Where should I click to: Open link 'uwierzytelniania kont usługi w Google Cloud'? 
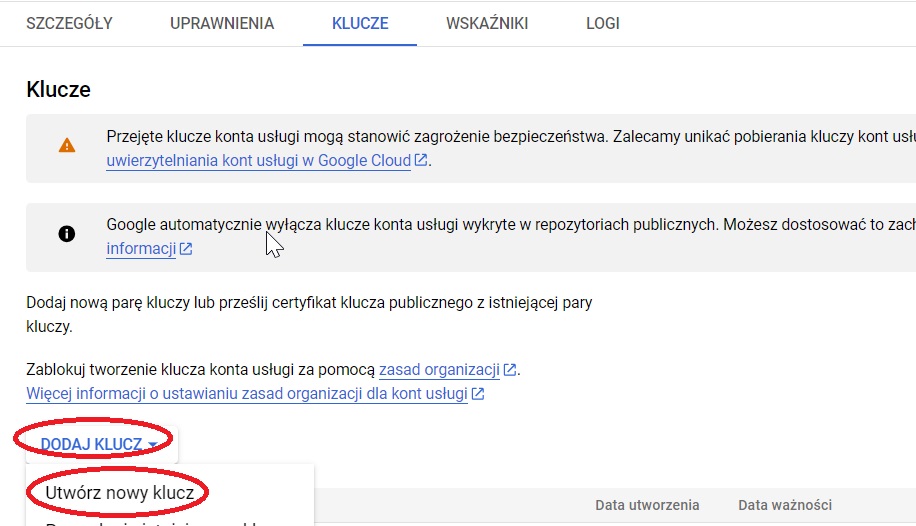259,161
